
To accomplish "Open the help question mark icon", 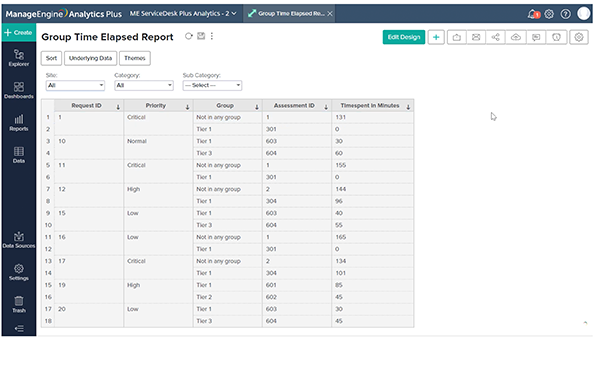I will point(565,14).
